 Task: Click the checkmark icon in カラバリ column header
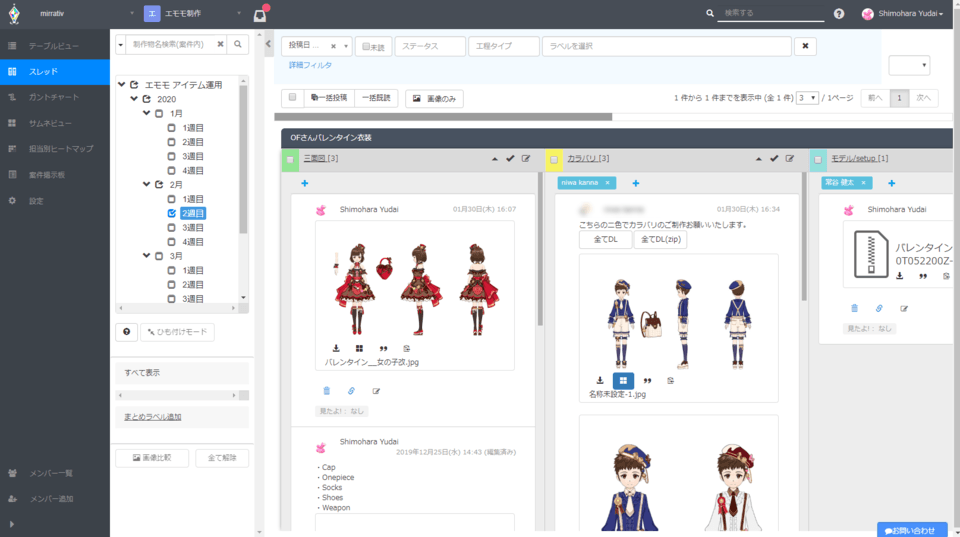tap(774, 158)
